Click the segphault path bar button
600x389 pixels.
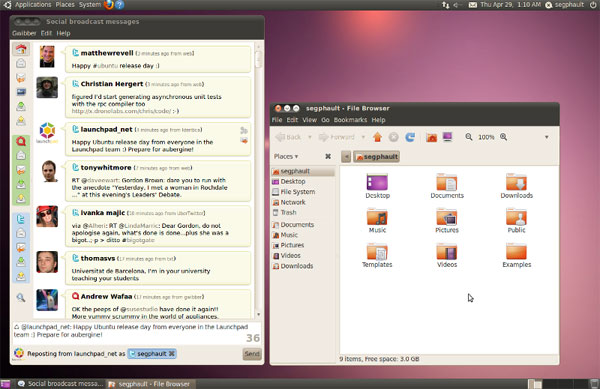click(377, 156)
